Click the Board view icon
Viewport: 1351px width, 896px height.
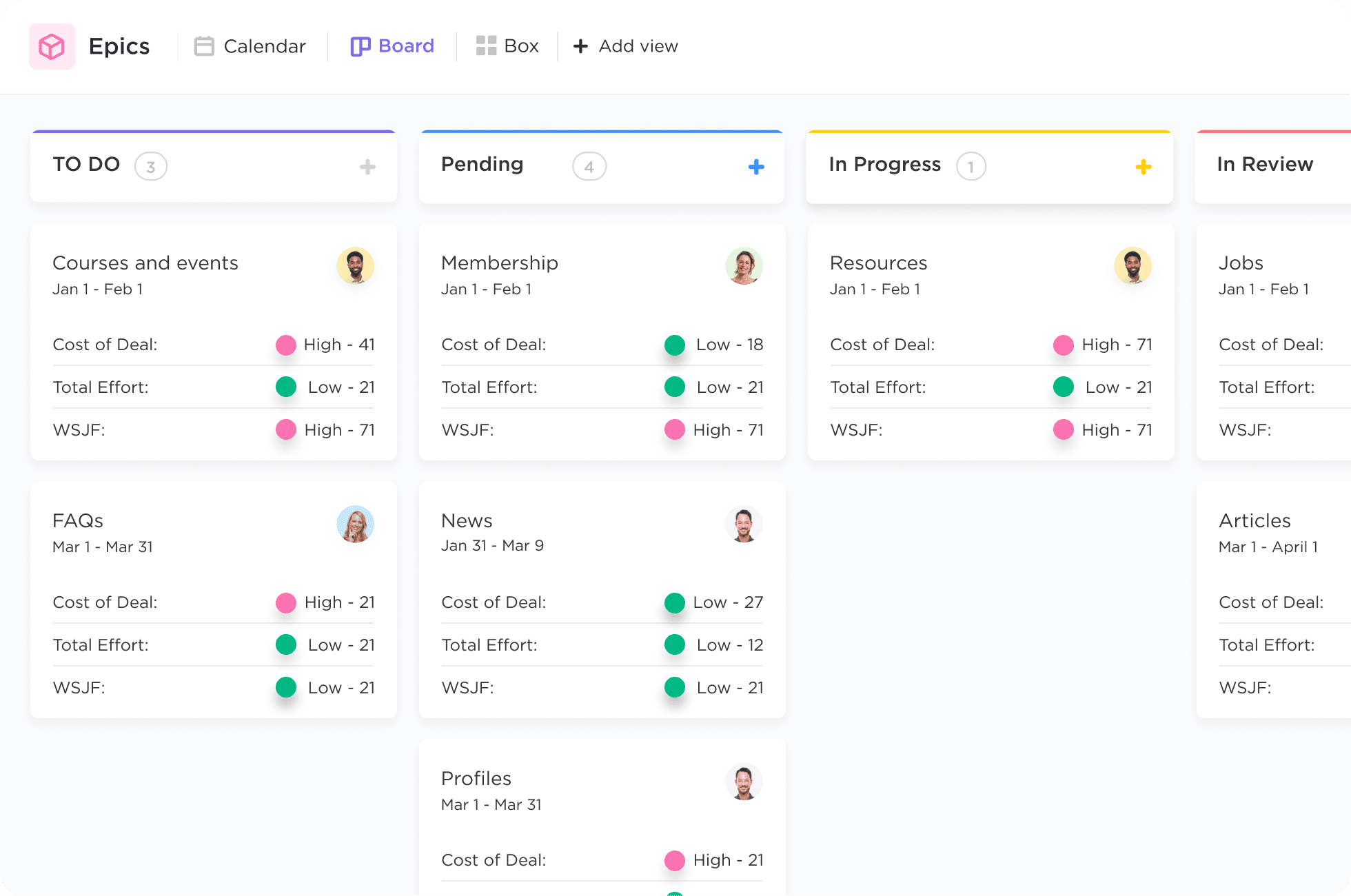(360, 46)
